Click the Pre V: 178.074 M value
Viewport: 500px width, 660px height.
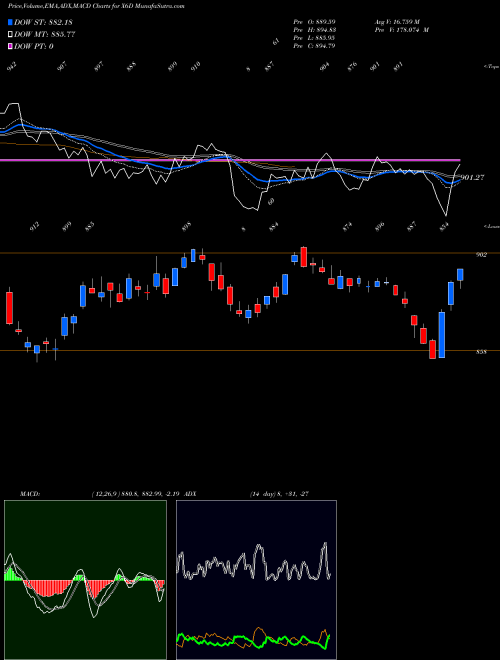[x=402, y=30]
